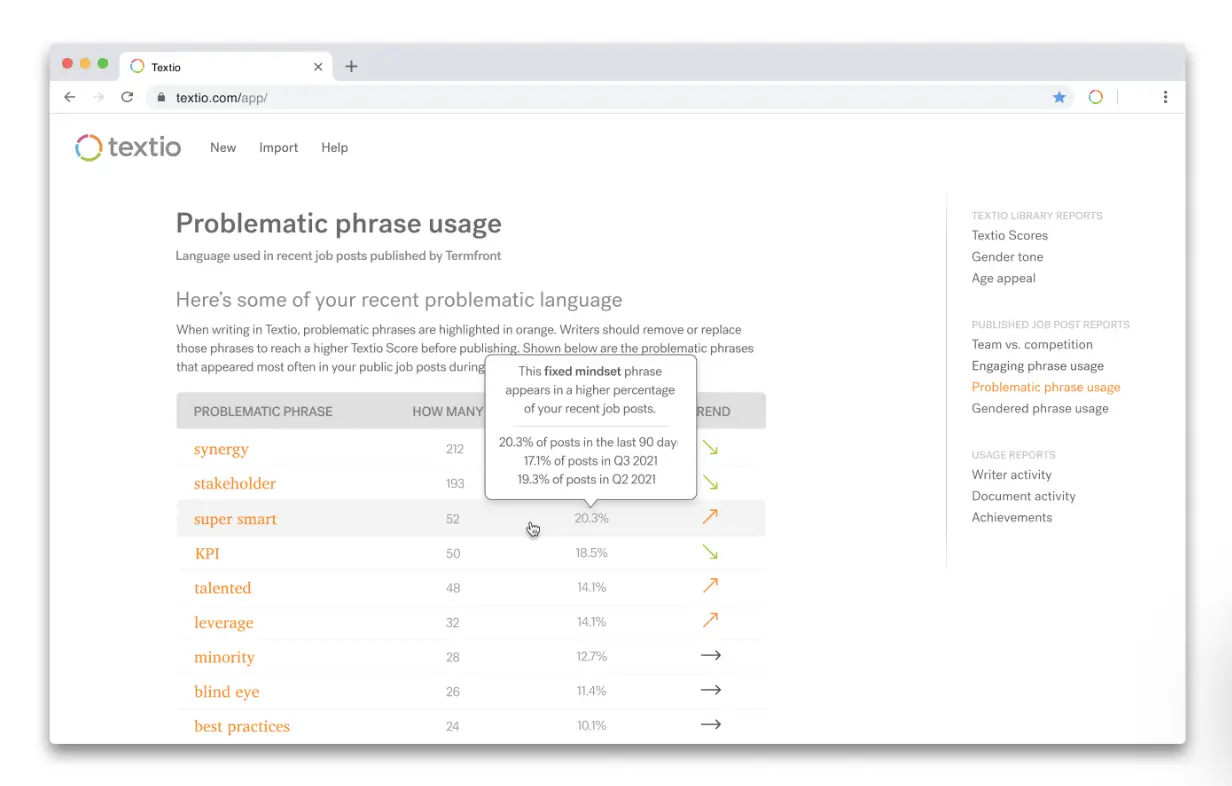
Task: Click the address bar URL field
Action: 600,97
